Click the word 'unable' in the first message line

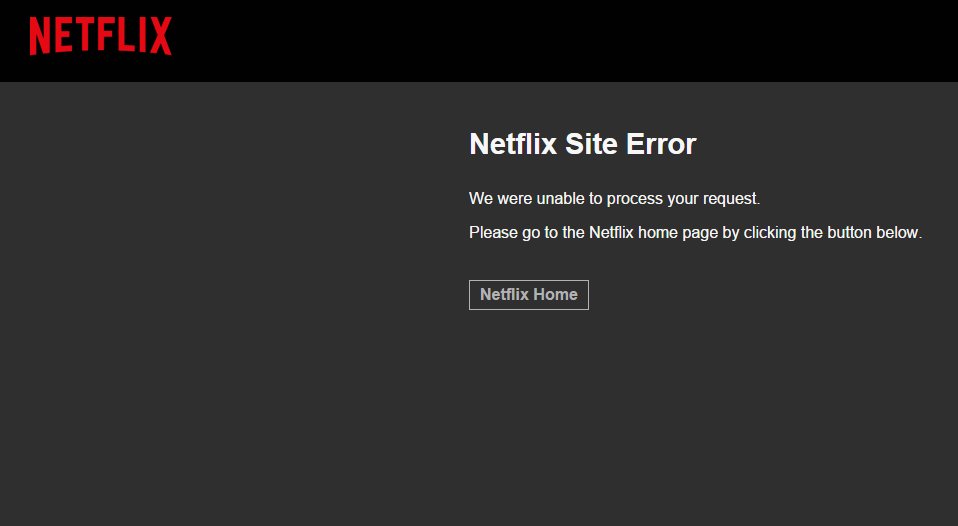click(x=560, y=199)
